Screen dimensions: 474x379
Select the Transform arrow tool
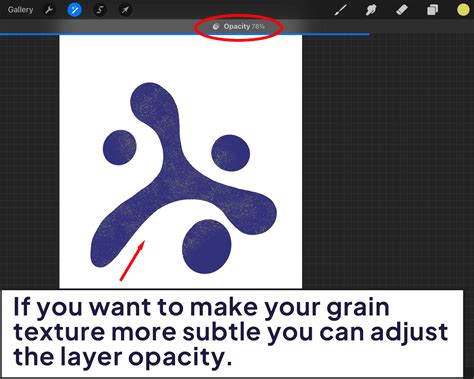click(125, 10)
